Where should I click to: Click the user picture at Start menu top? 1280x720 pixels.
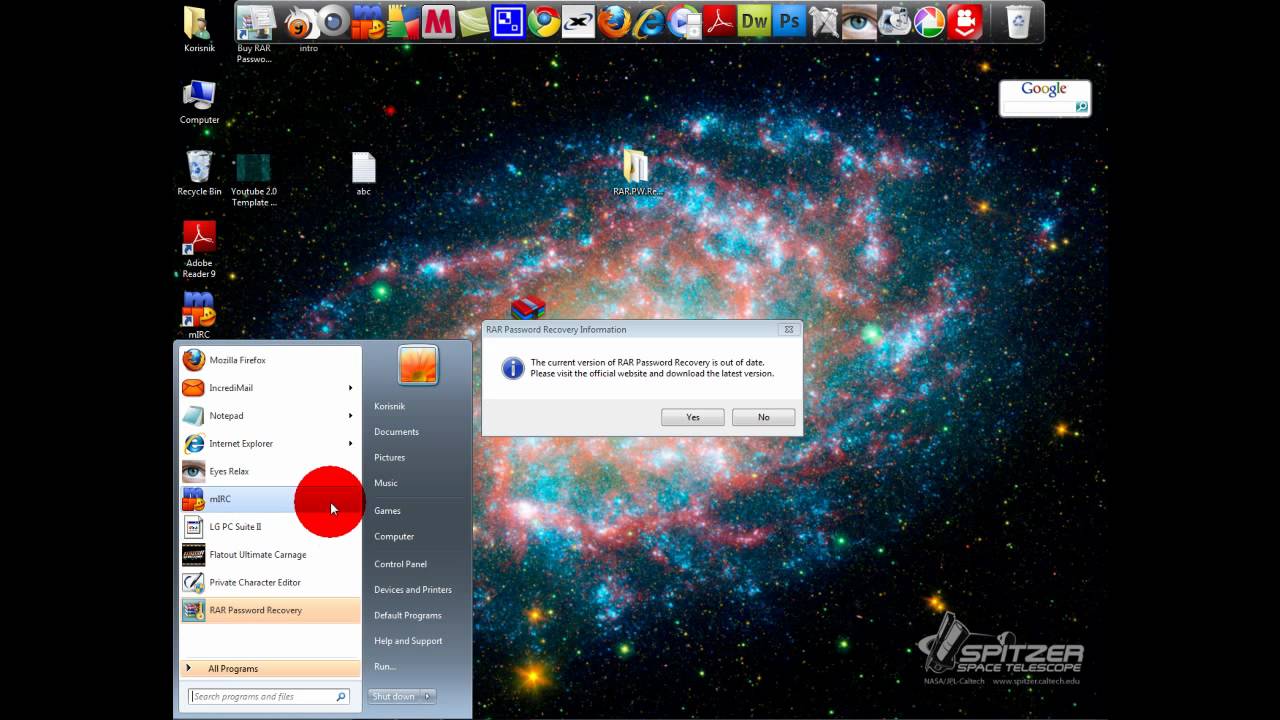418,365
